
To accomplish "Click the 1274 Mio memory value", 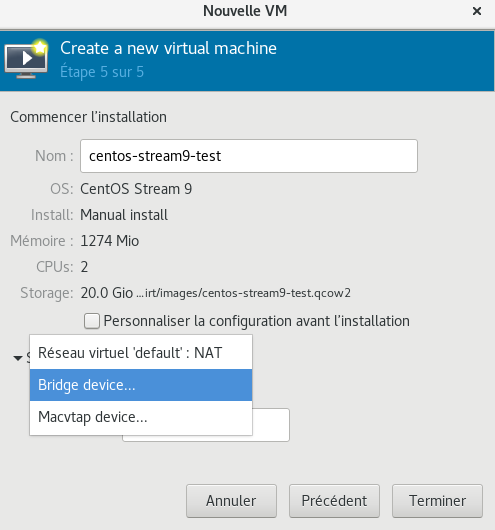I will (110, 241).
